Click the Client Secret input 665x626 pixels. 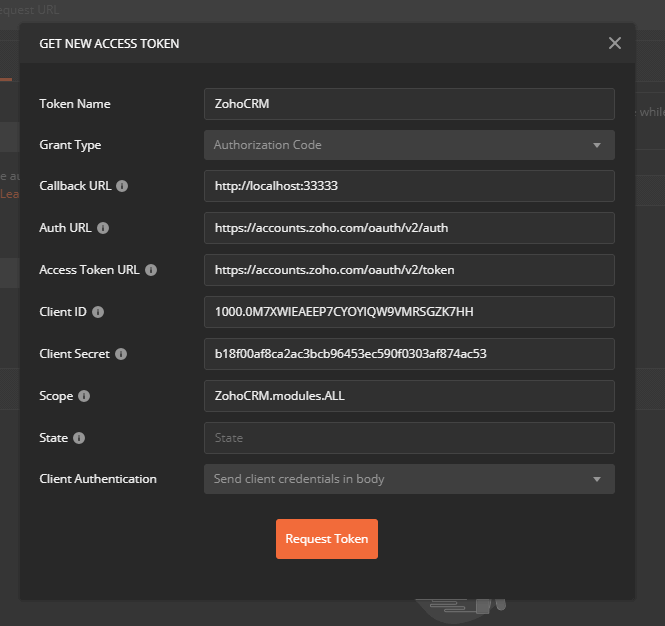(408, 354)
